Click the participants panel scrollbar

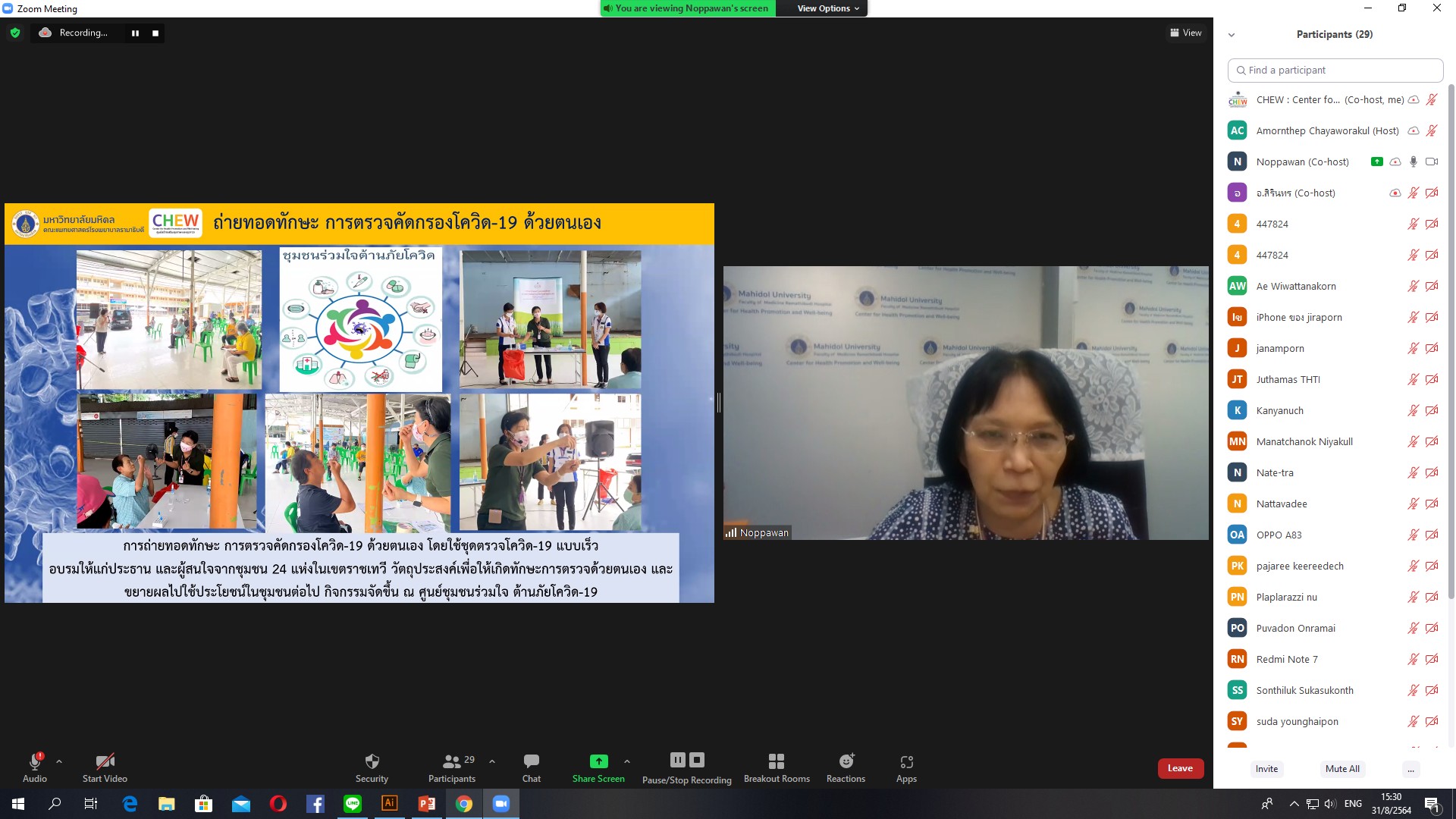click(1451, 341)
